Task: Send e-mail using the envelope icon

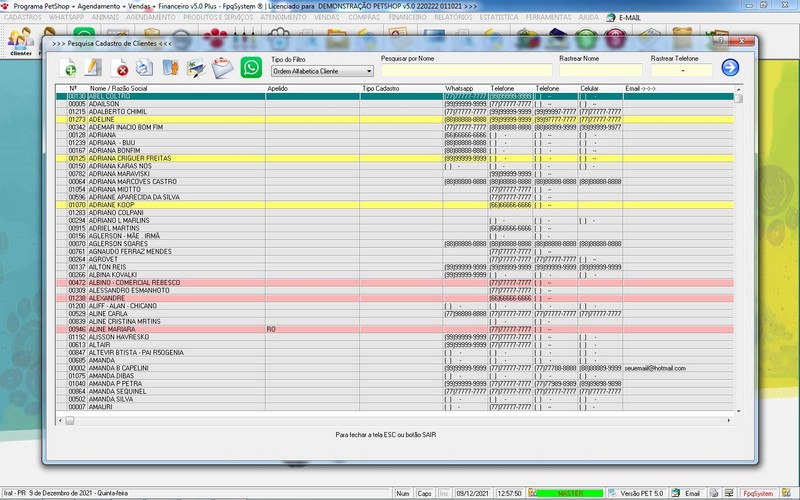Action: [222, 67]
